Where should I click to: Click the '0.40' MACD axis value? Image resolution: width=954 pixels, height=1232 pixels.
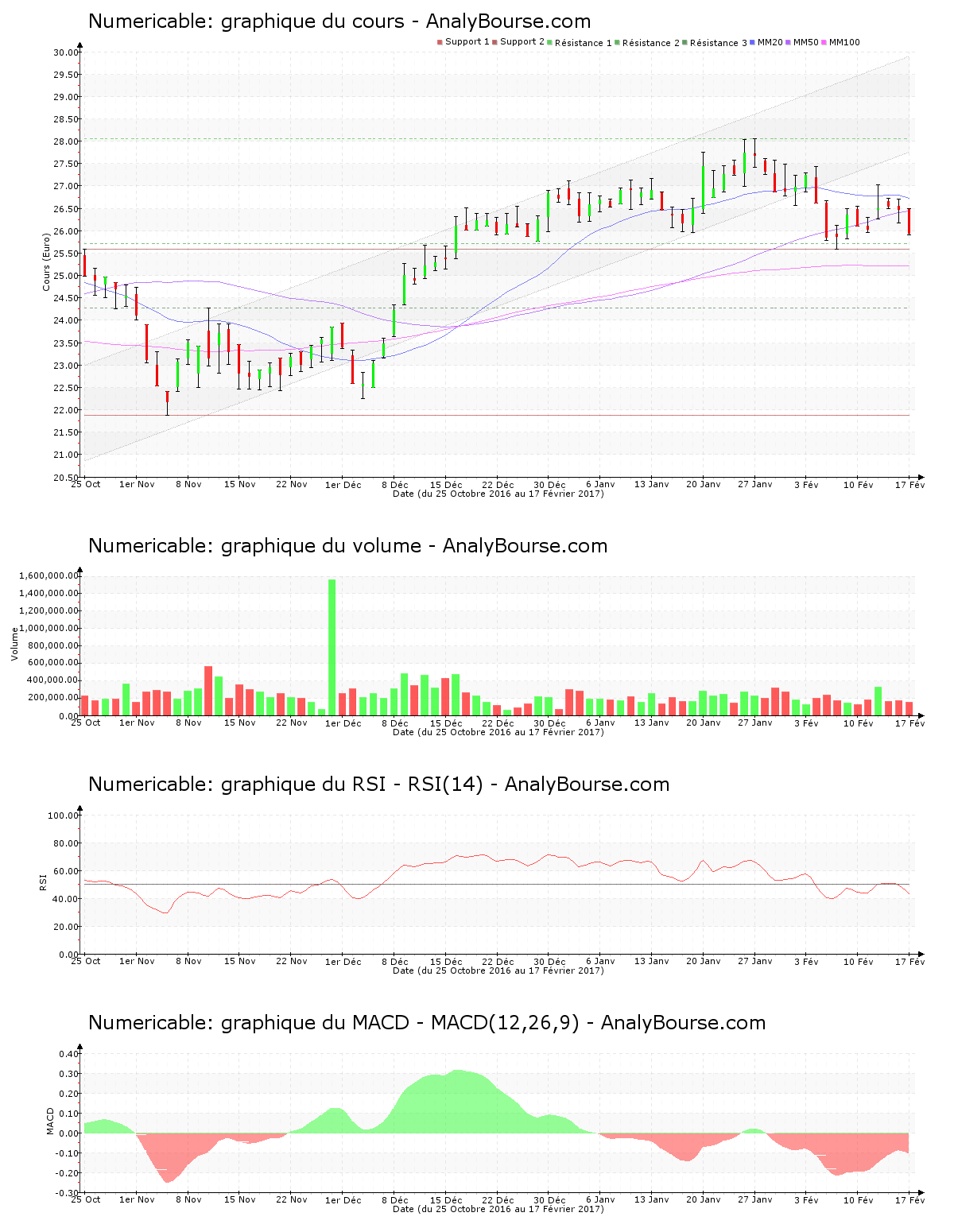69,1054
